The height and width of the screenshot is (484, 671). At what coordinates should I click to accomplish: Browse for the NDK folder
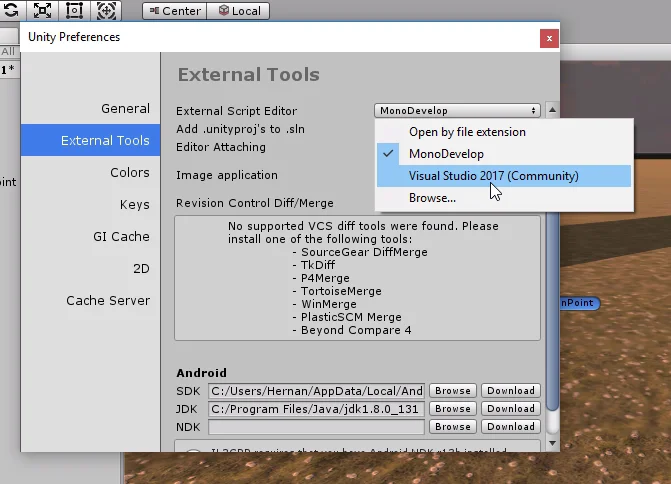pyautogui.click(x=453, y=427)
